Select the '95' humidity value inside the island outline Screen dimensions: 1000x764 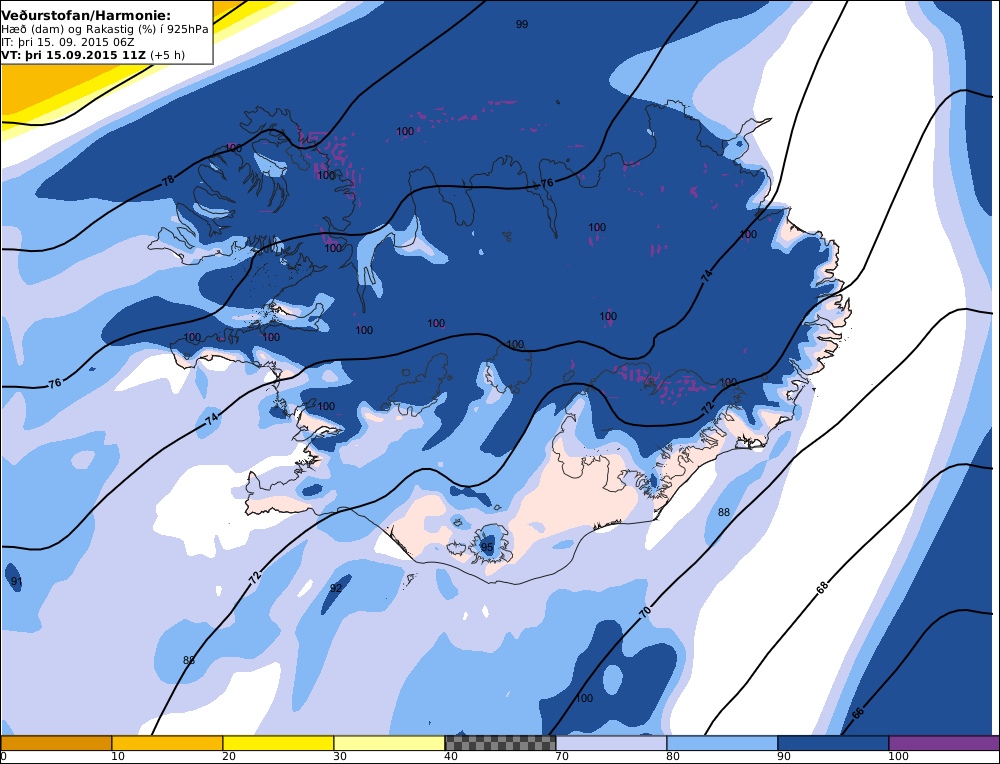pos(487,547)
